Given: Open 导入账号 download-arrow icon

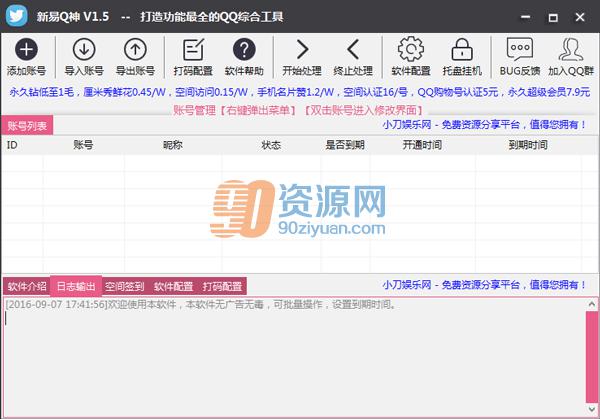Looking at the screenshot, I should point(84,49).
